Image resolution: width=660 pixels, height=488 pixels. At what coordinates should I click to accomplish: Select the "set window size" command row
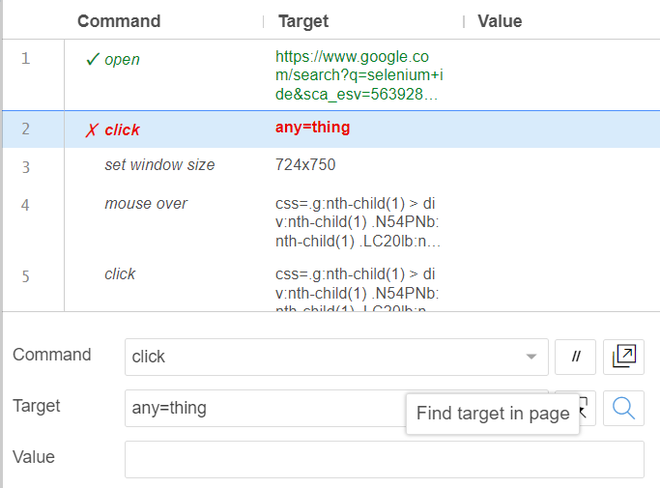point(159,164)
